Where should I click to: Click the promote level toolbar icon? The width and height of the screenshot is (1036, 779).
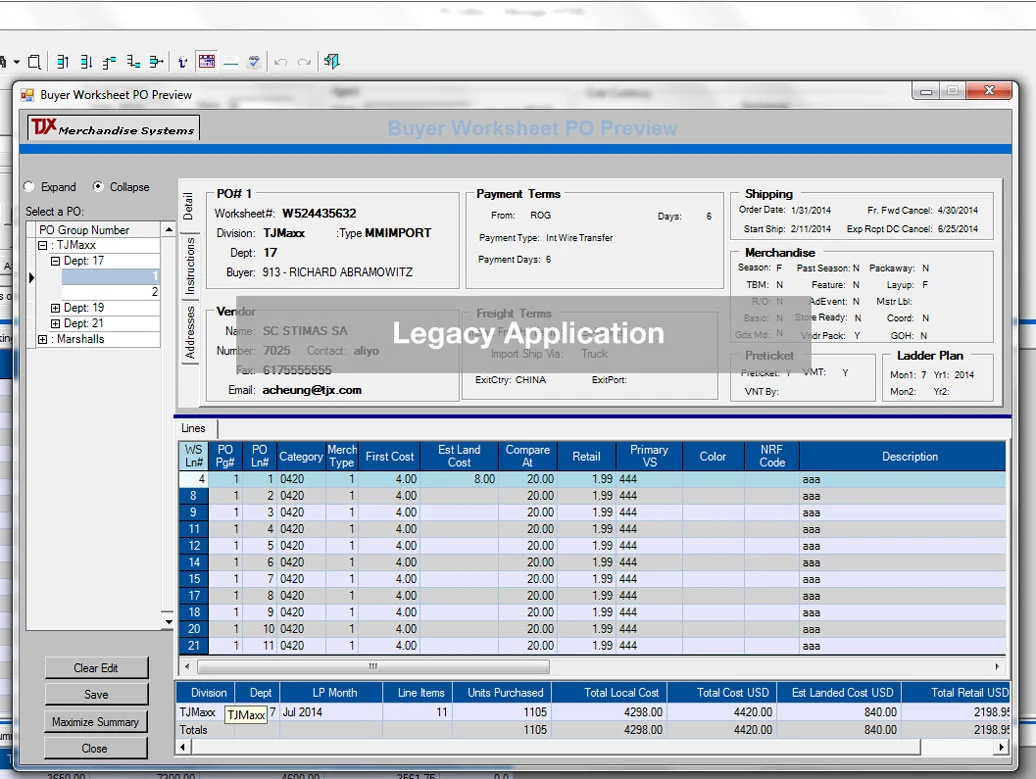(x=110, y=62)
